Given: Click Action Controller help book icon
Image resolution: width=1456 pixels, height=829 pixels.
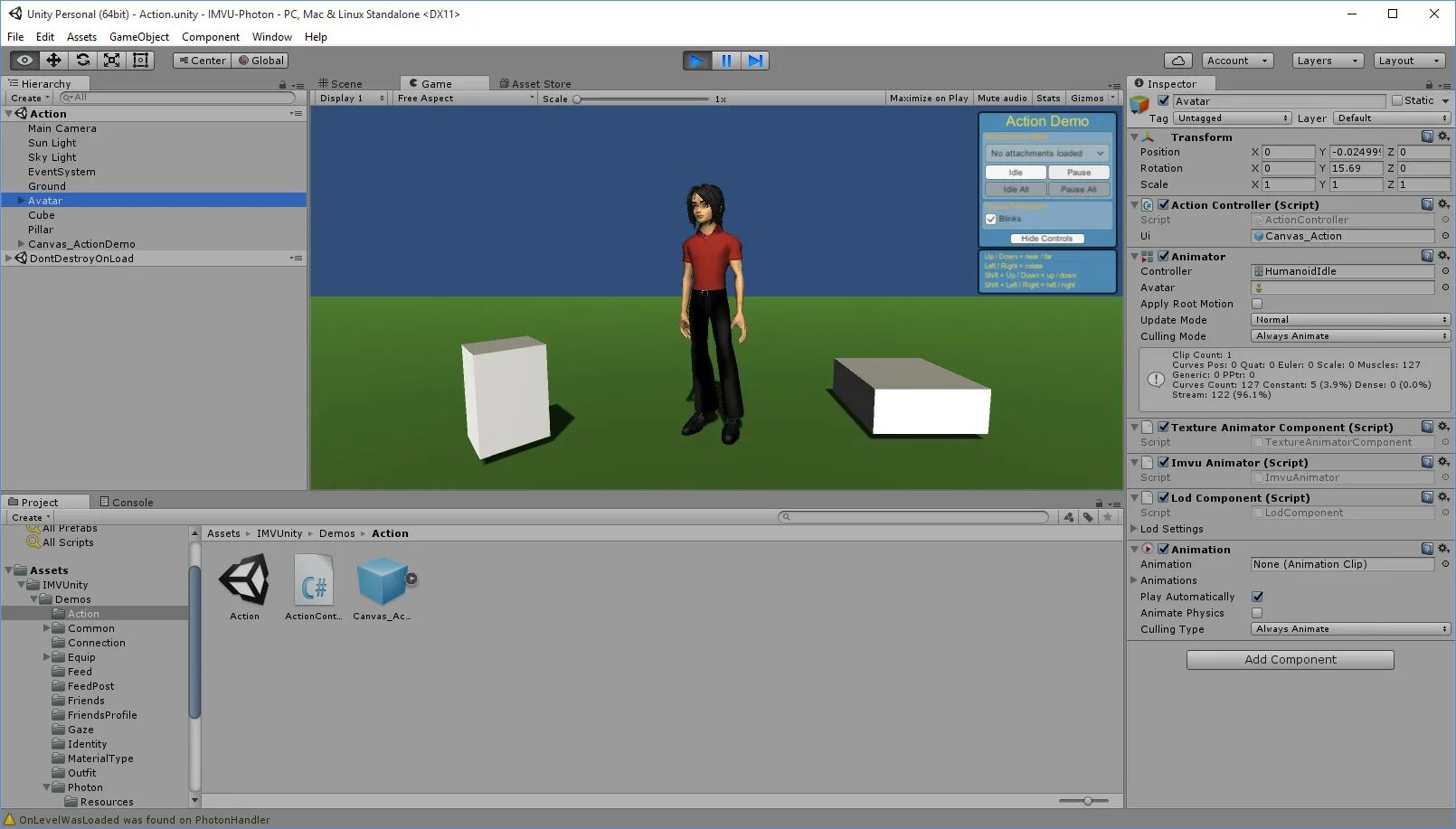Looking at the screenshot, I should [x=1427, y=204].
